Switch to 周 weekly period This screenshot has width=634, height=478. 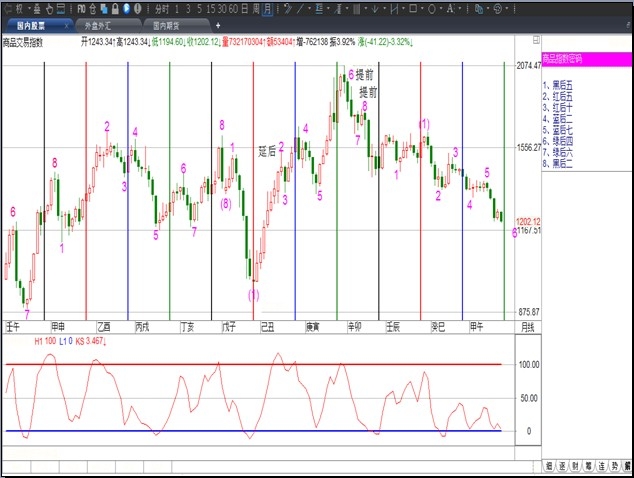tap(256, 9)
